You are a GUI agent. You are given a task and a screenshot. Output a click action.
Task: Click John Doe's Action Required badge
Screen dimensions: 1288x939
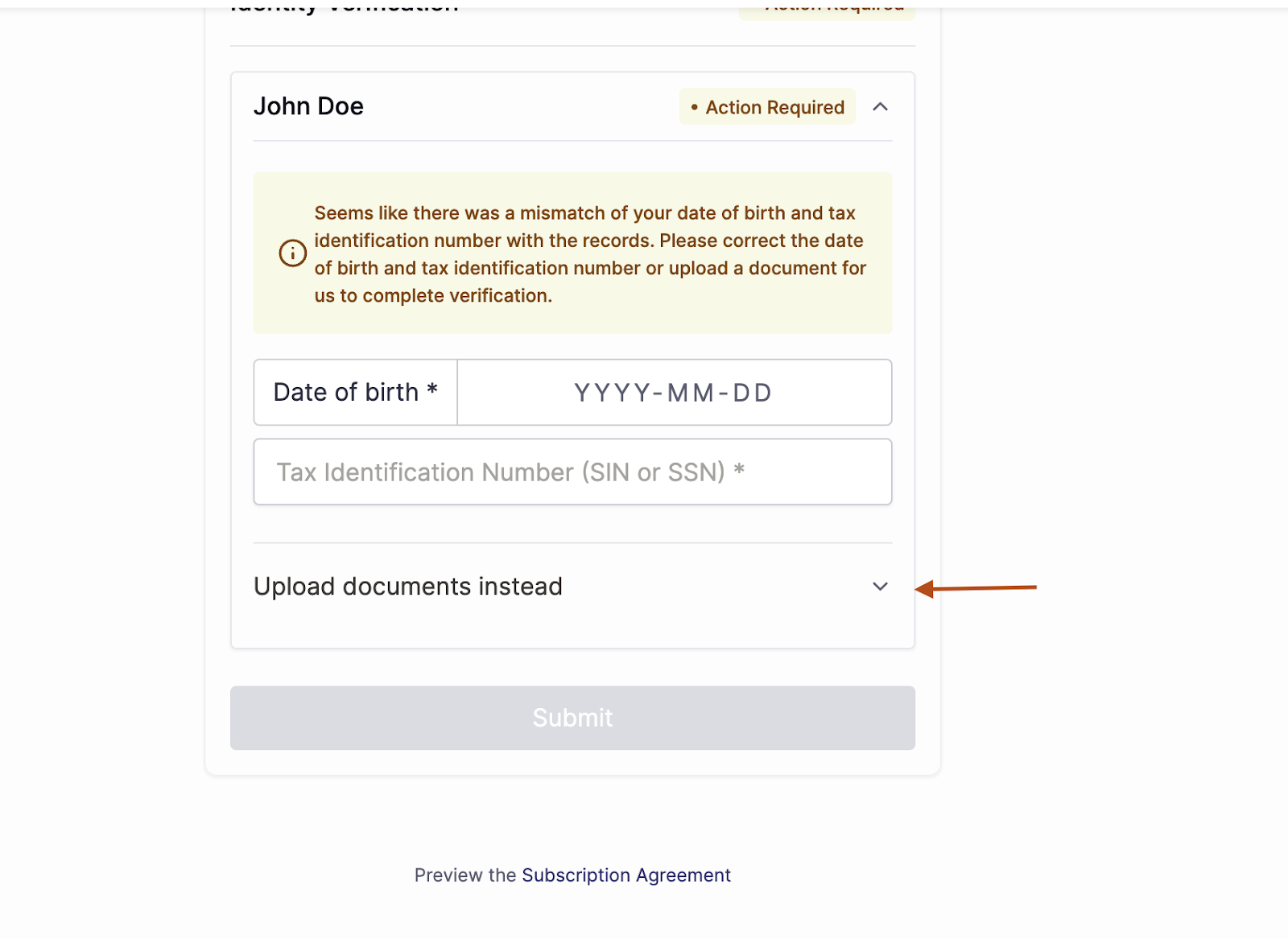767,107
